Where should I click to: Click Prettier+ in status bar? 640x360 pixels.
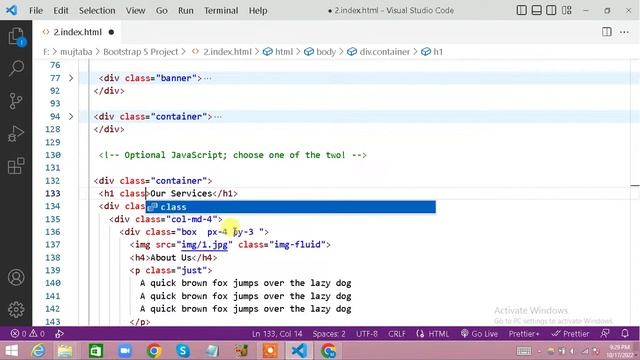click(524, 333)
